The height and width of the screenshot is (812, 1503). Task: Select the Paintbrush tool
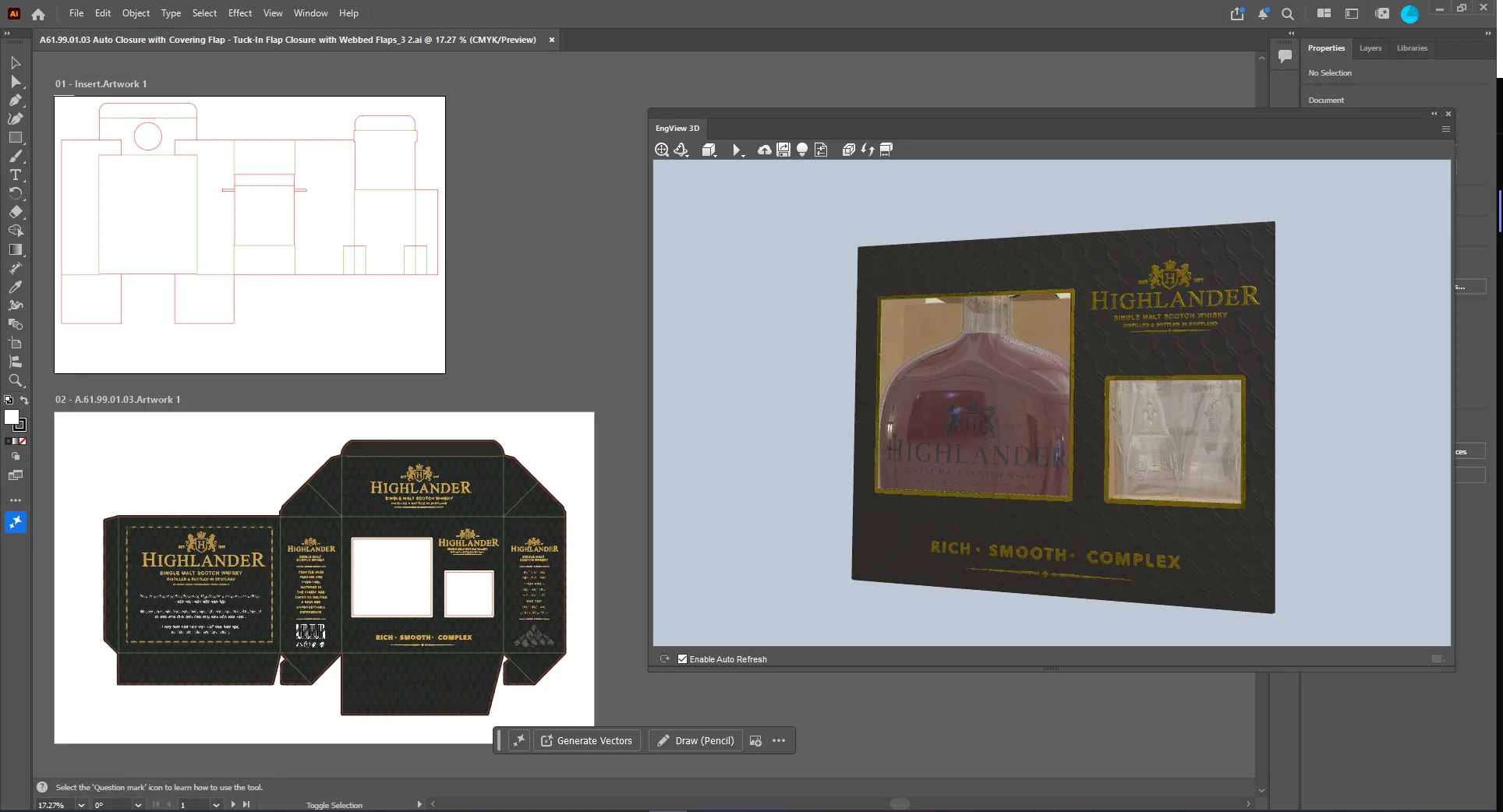coord(16,157)
